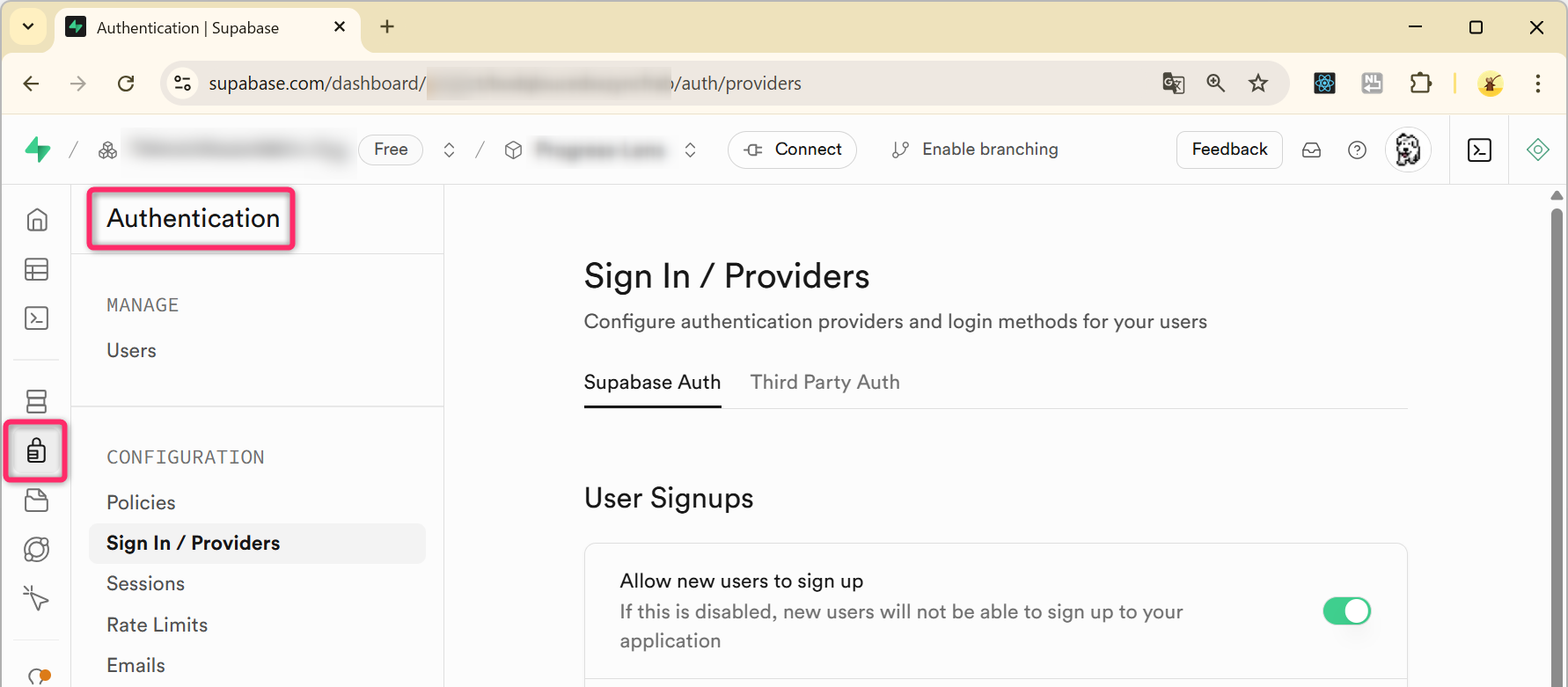Open the Storage sidebar icon

click(x=36, y=501)
